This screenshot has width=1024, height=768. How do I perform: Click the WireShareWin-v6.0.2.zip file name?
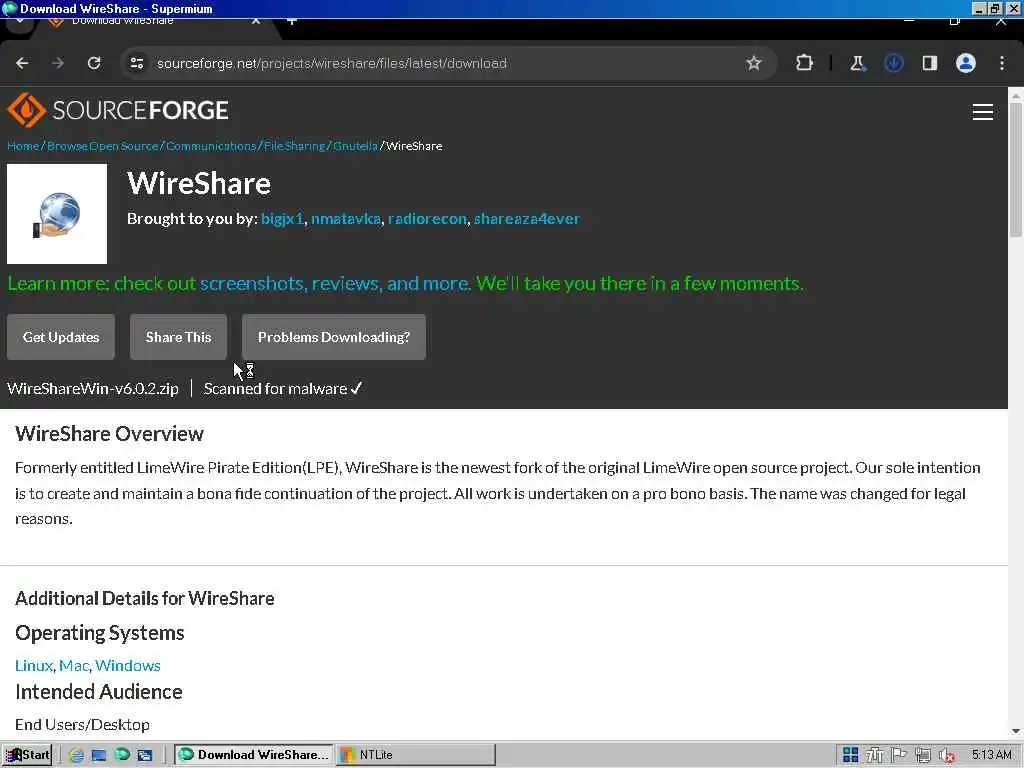[x=93, y=389]
